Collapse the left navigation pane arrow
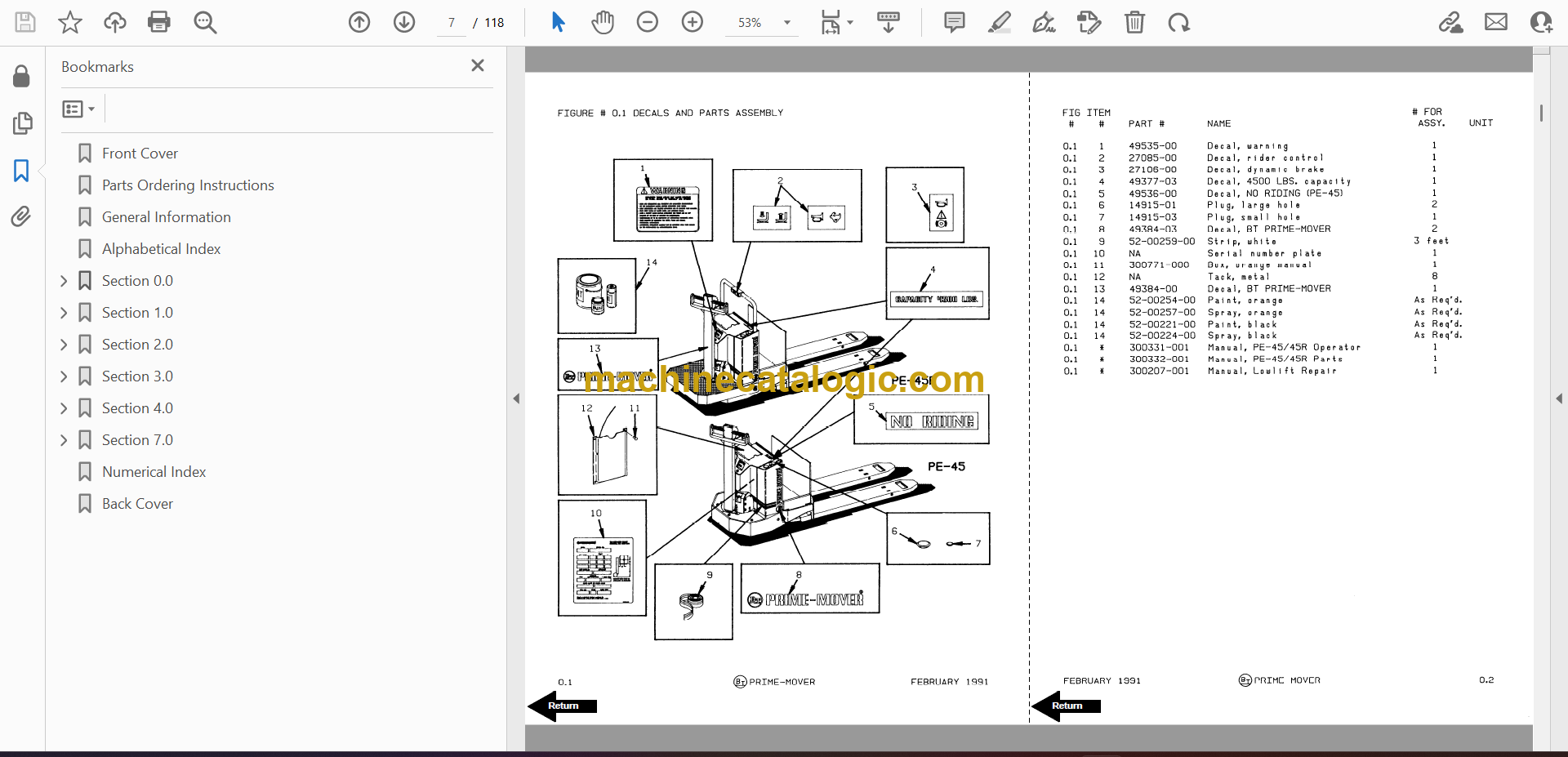 (516, 399)
